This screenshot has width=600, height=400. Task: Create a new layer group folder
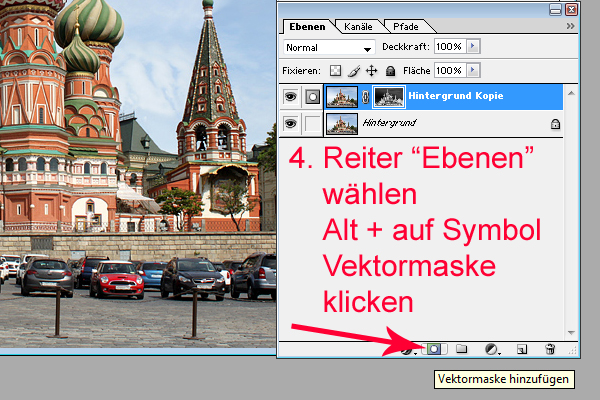pos(462,349)
